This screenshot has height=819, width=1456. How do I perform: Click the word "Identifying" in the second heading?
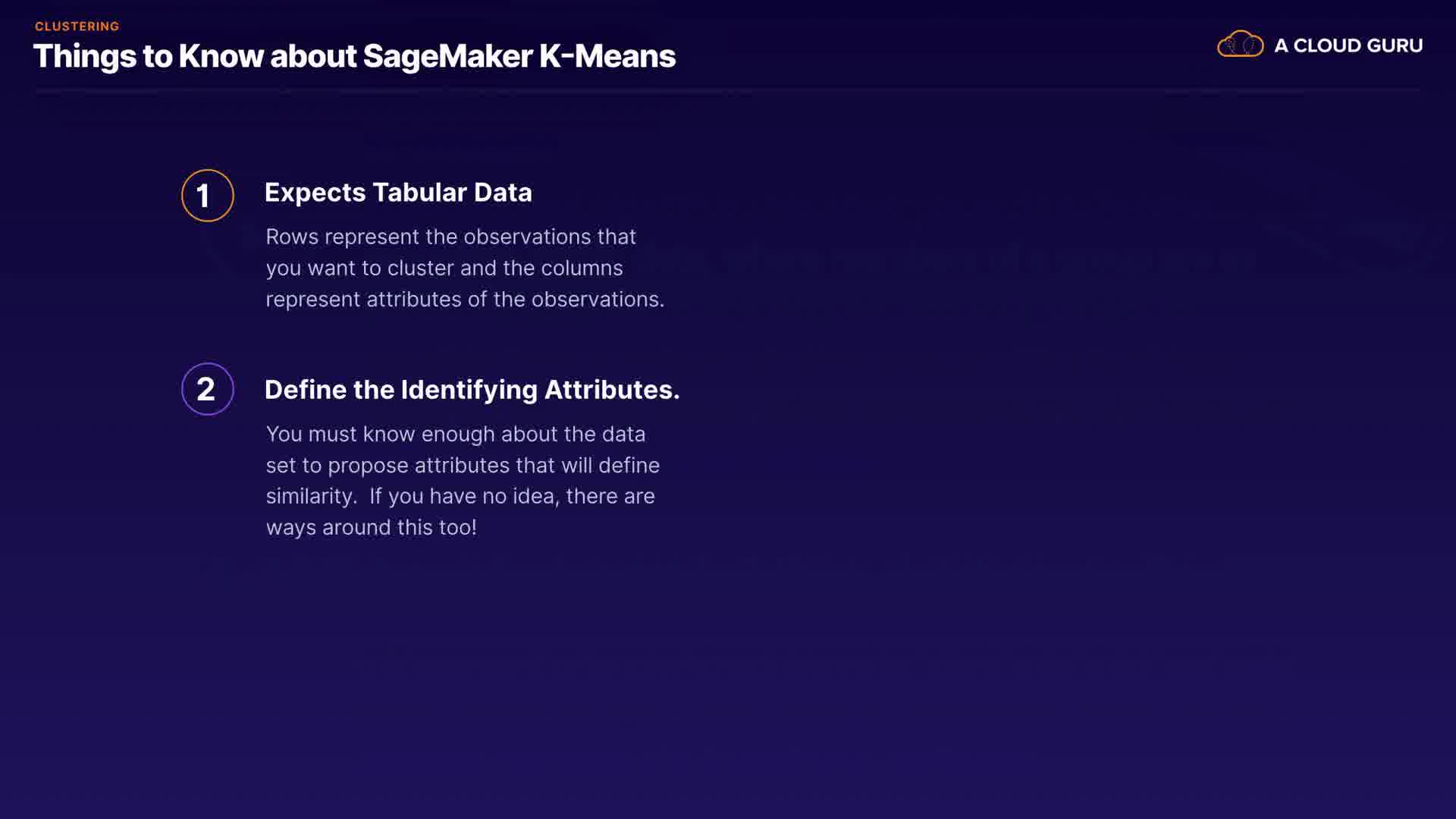click(469, 390)
